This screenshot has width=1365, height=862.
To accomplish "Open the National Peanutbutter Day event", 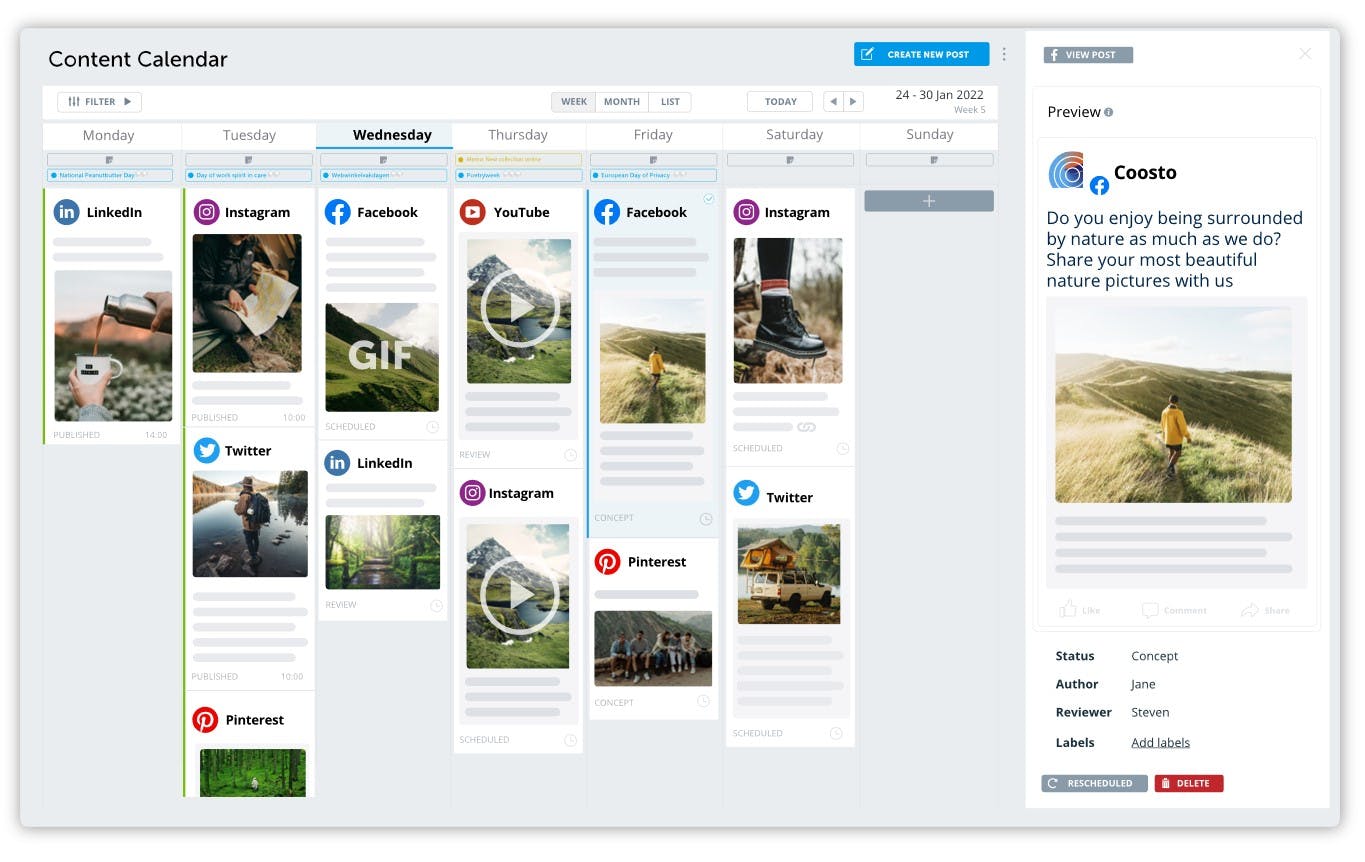I will point(110,175).
